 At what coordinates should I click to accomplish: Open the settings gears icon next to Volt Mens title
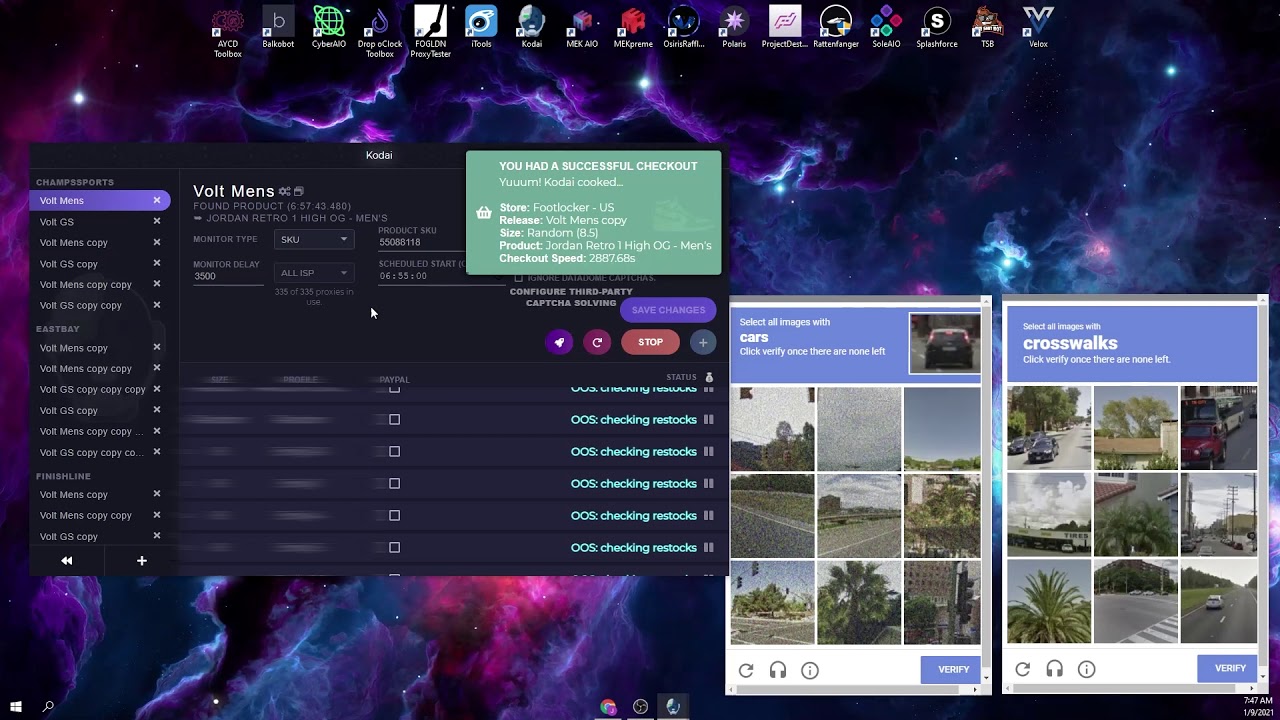pyautogui.click(x=284, y=191)
